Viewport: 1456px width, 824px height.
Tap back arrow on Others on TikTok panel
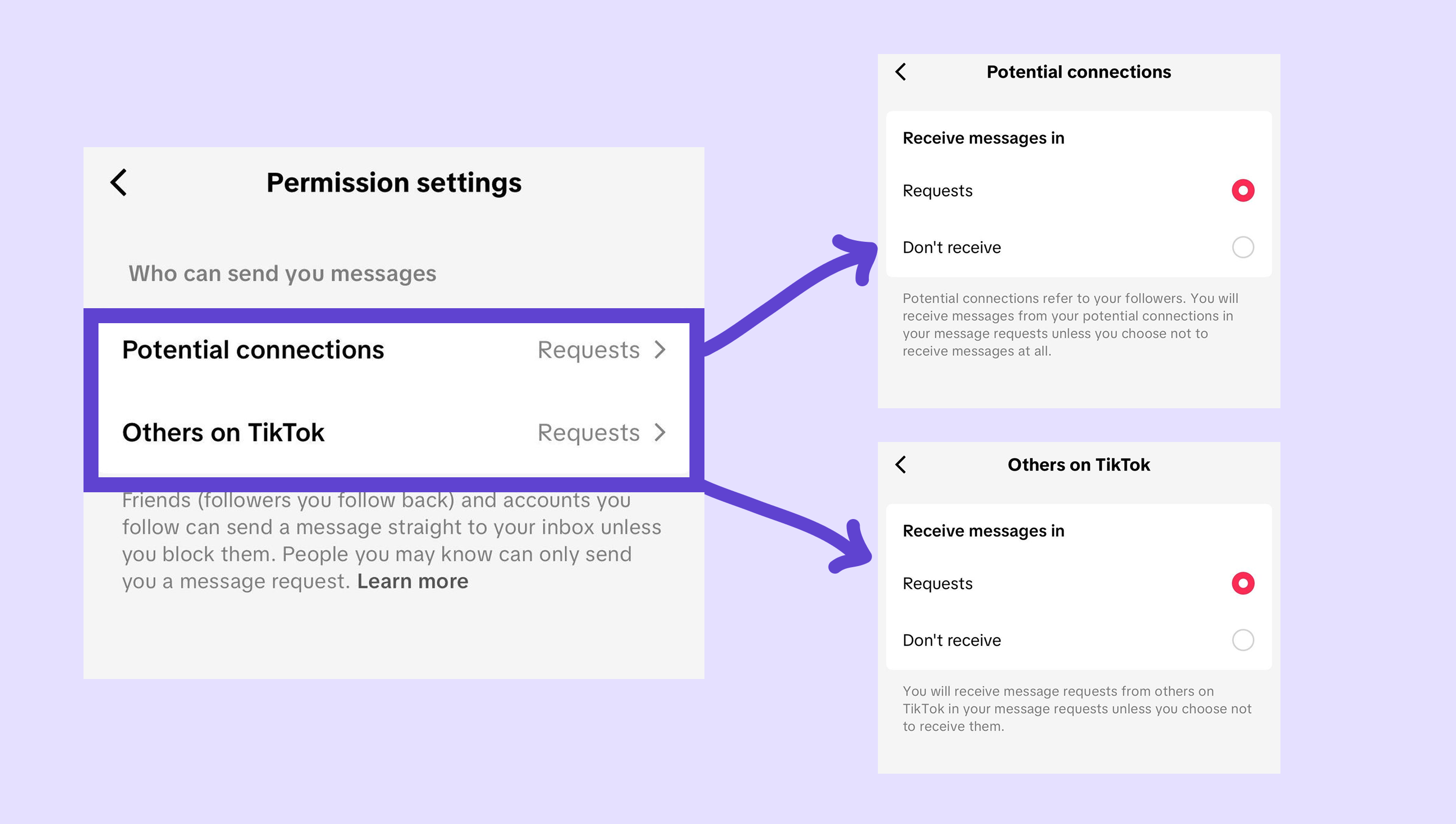pos(901,464)
